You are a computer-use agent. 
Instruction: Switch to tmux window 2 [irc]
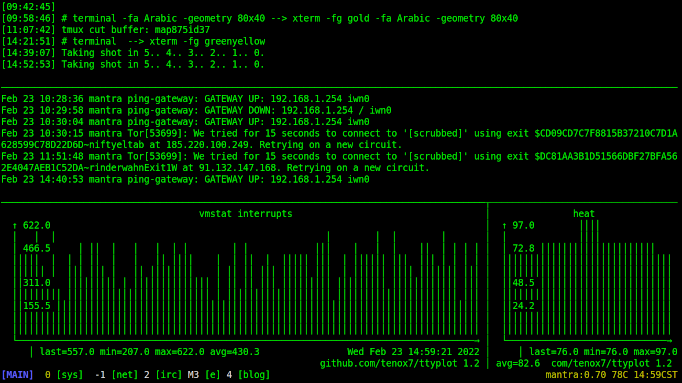pos(163,375)
